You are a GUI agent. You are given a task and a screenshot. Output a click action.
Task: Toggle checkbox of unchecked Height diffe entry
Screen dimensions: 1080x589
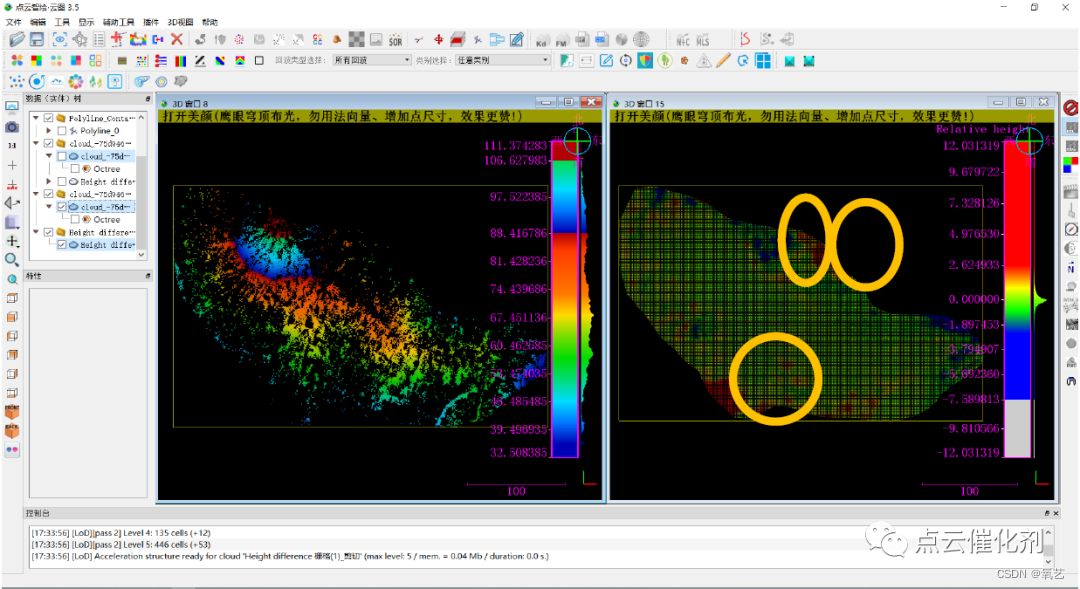pyautogui.click(x=61, y=181)
